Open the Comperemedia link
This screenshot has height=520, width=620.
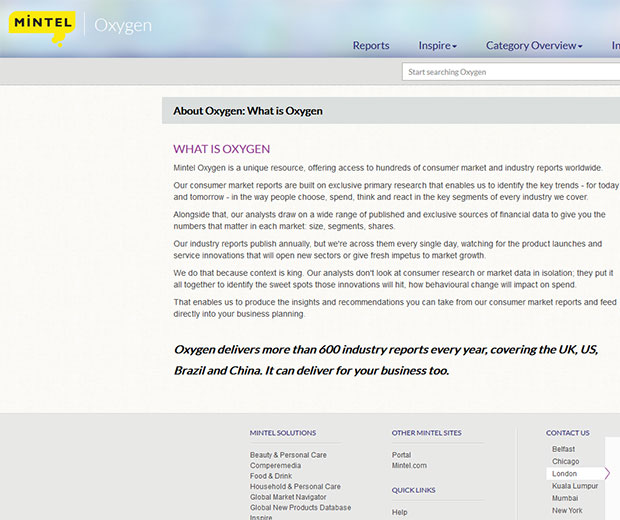[275, 465]
